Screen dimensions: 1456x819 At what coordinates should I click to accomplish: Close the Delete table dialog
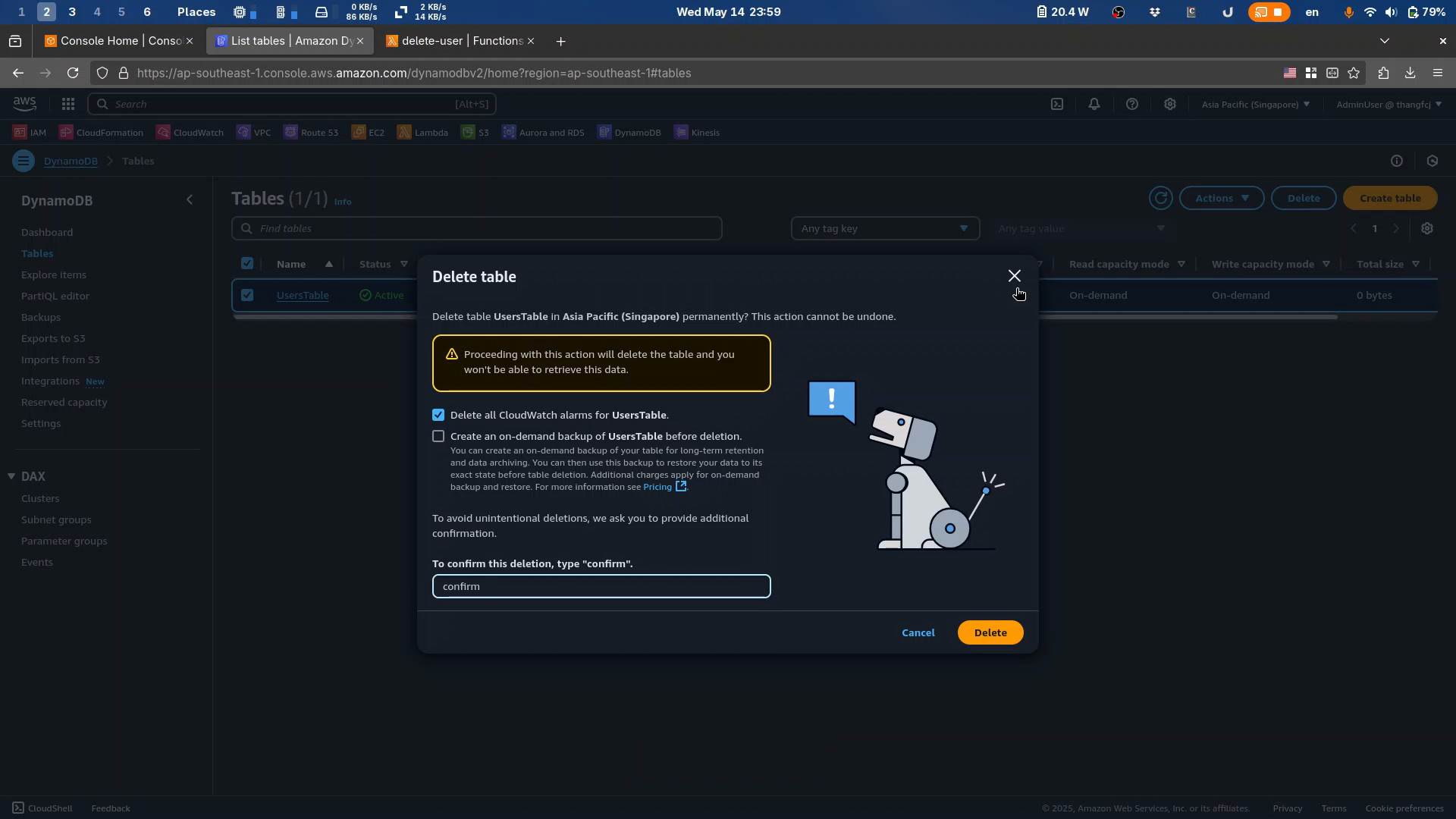click(x=1015, y=276)
